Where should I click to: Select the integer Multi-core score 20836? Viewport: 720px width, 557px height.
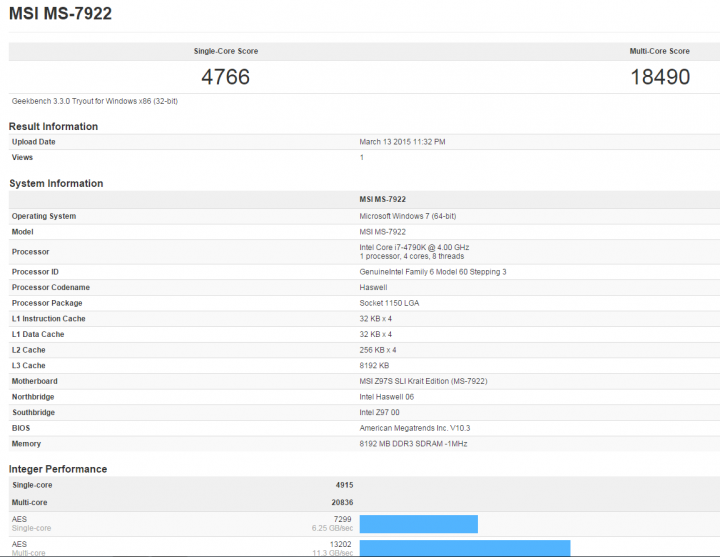[x=343, y=502]
